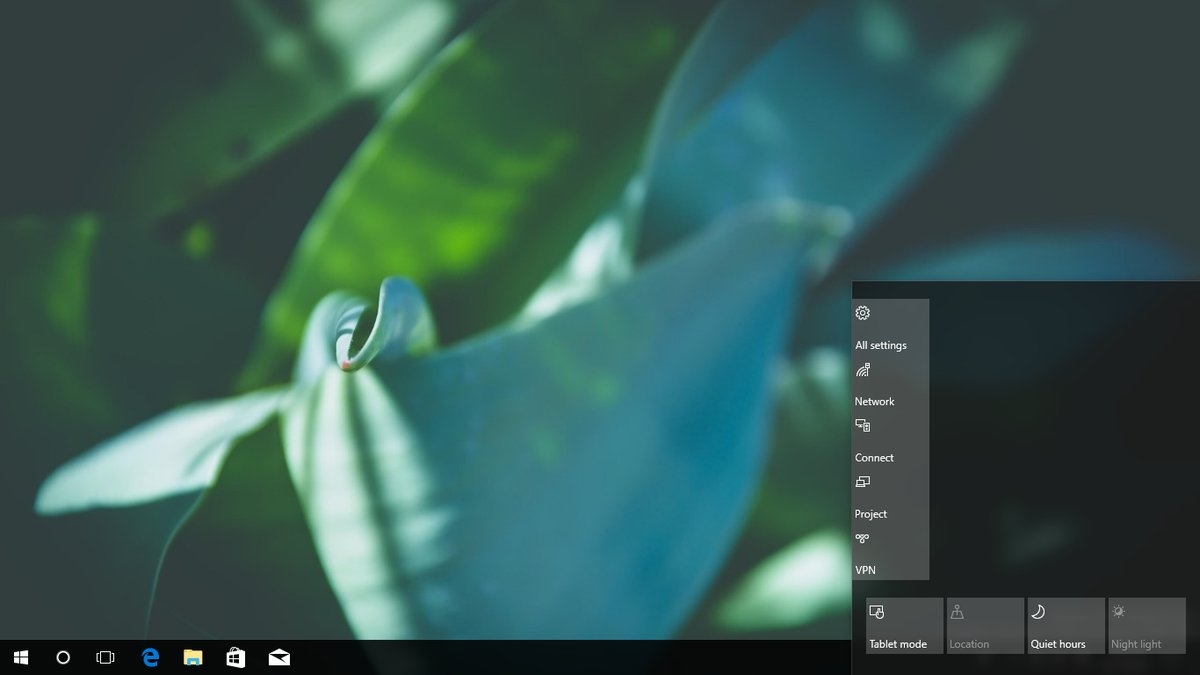Click the "Network" text label
The image size is (1200, 675).
click(x=875, y=402)
